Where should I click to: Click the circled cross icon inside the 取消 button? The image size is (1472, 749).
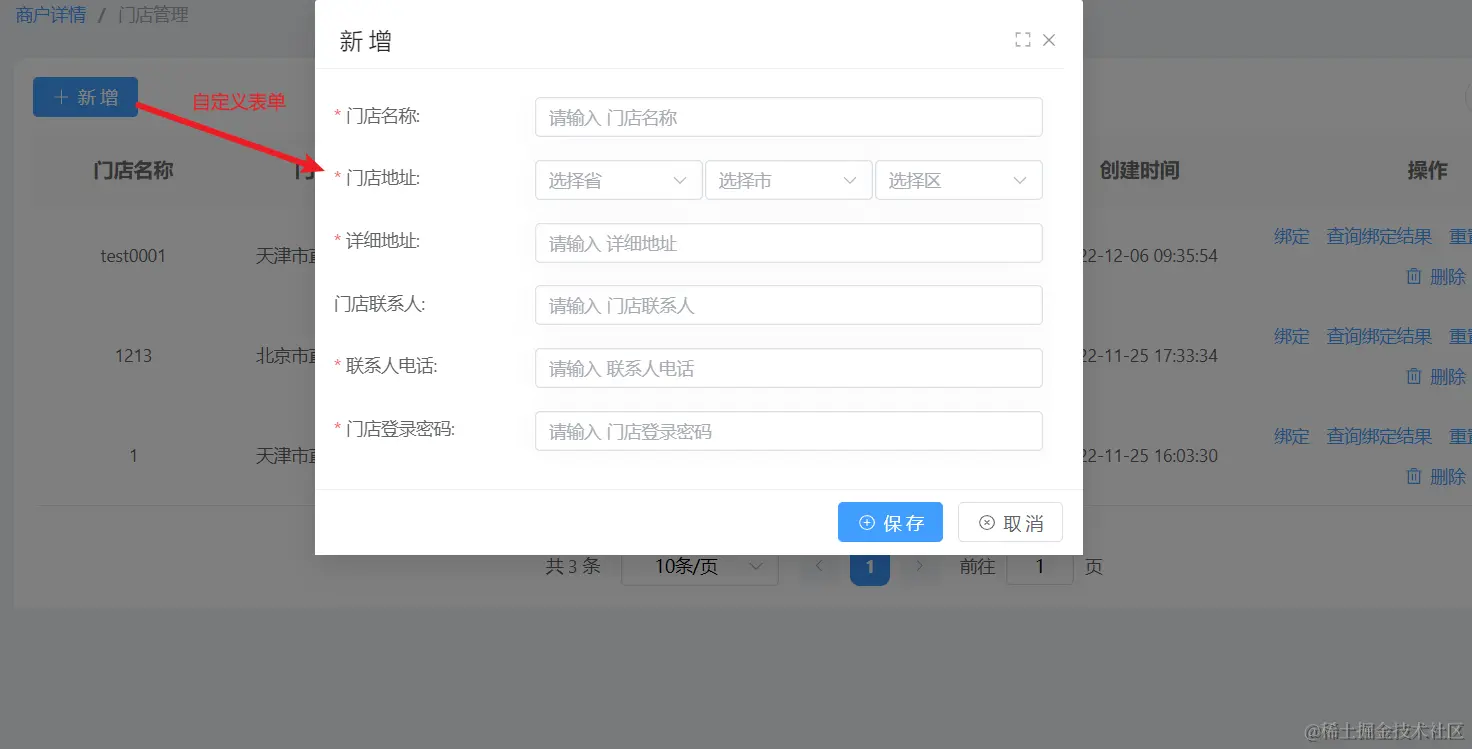click(987, 521)
